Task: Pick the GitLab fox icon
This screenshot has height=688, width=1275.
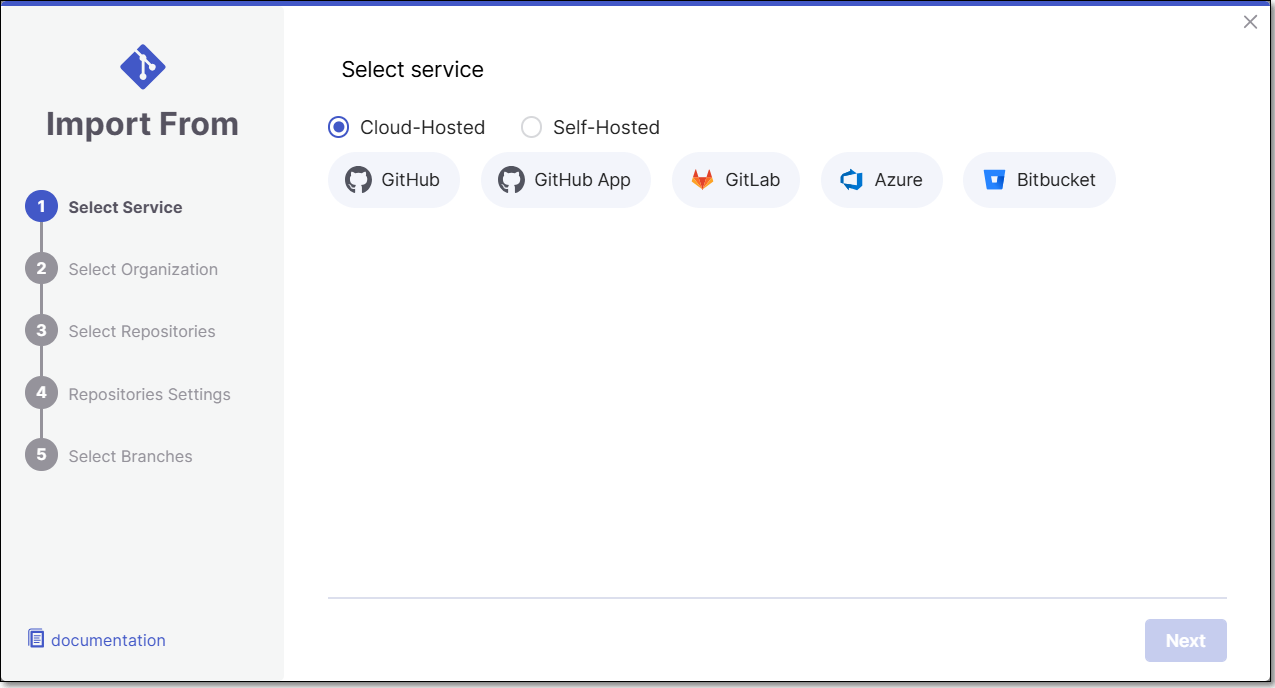Action: 703,180
